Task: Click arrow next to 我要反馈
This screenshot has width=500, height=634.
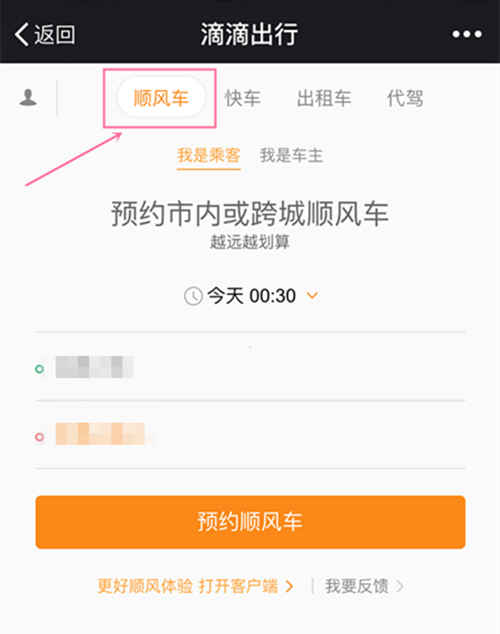Action: pos(400,586)
